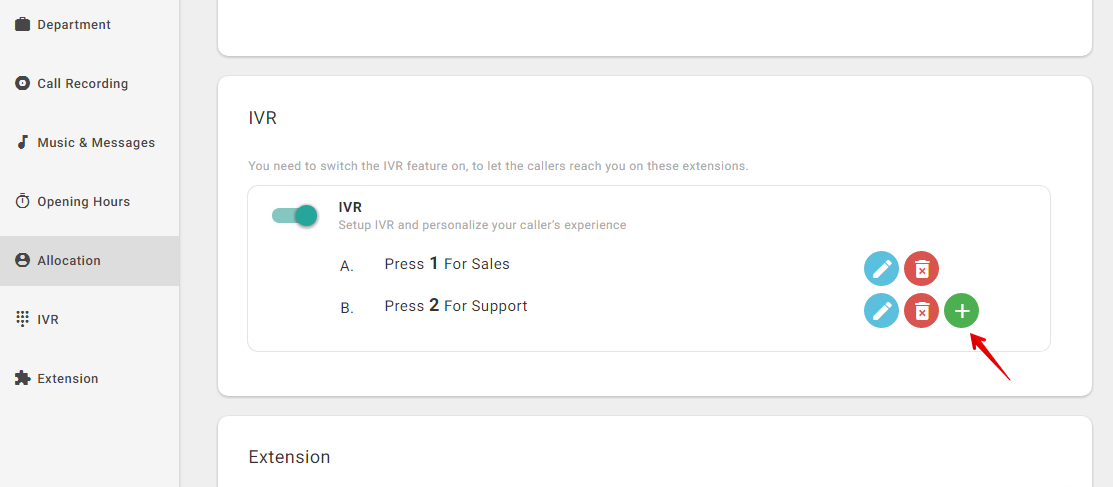Delete the Press 2 For Support option
This screenshot has width=1113, height=487.
921,310
